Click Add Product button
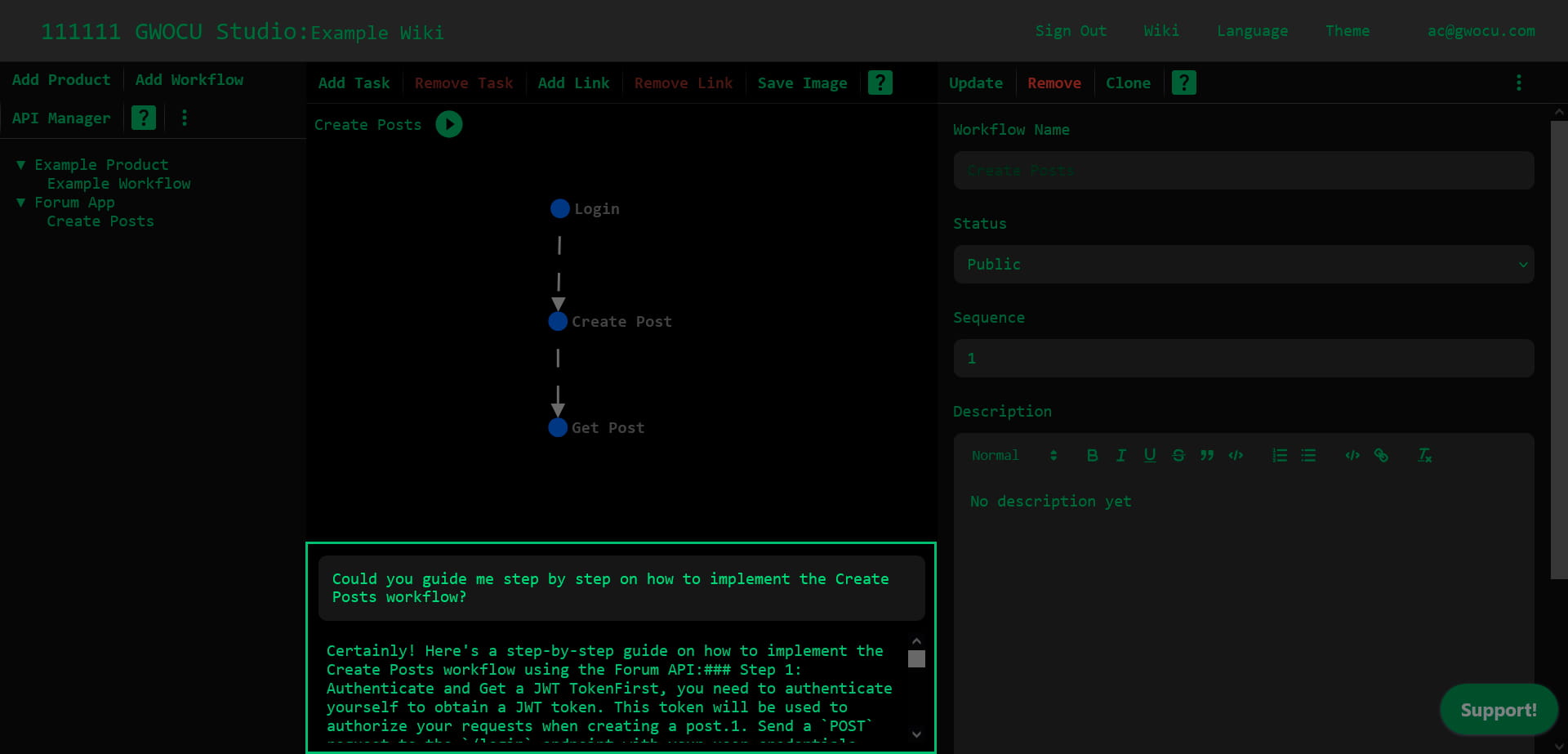This screenshot has height=754, width=1568. [61, 79]
